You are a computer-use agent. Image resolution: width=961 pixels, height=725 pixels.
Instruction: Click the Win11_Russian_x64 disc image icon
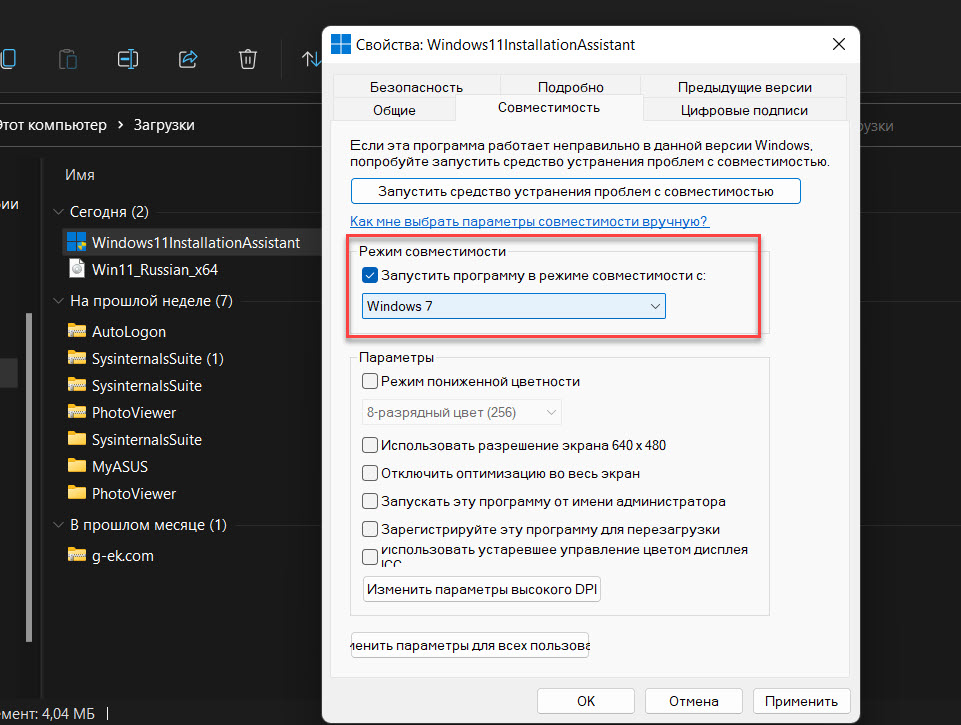point(77,269)
